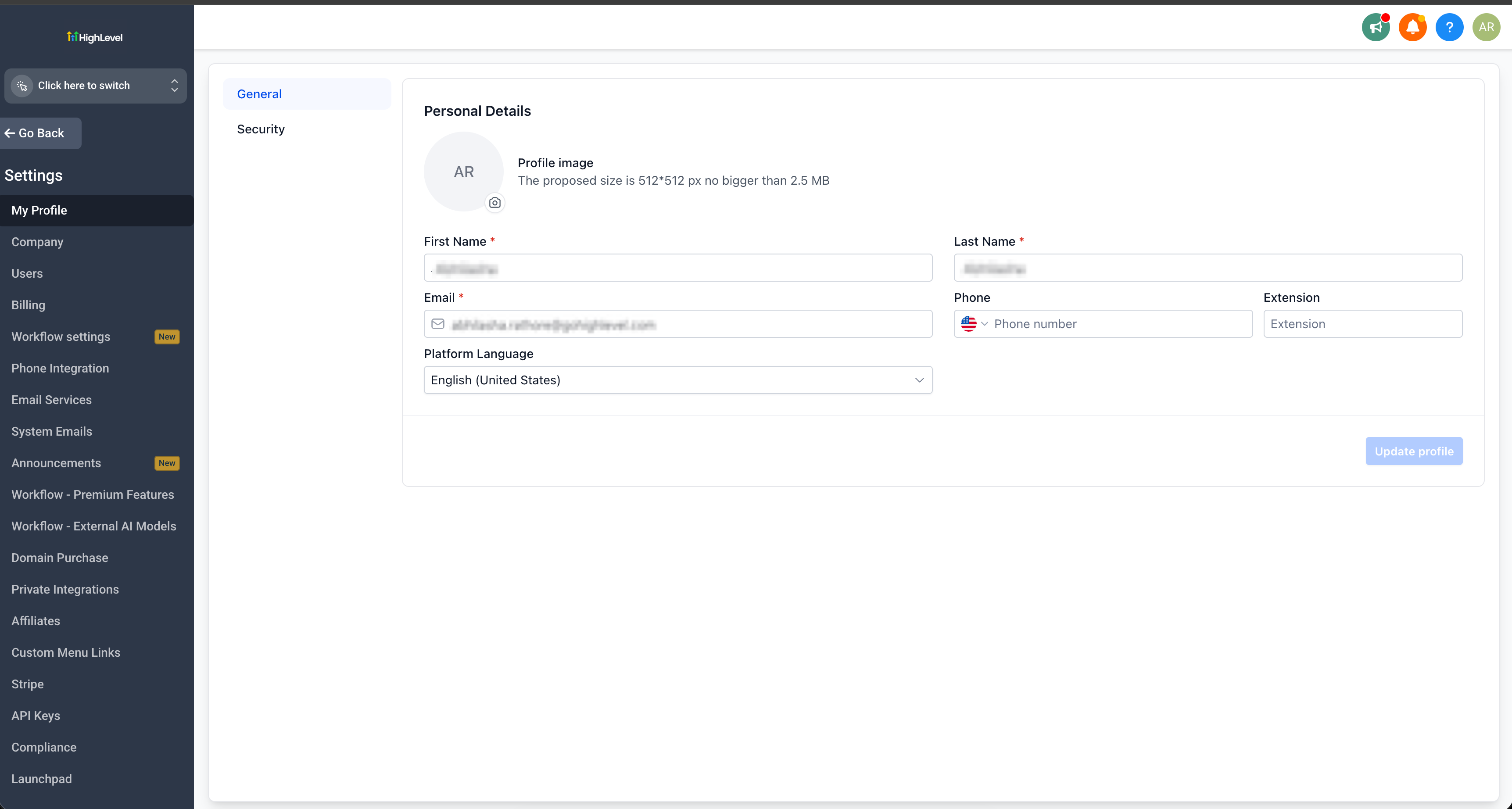Click the HighLevel logo
This screenshot has height=809, width=1512.
[94, 37]
